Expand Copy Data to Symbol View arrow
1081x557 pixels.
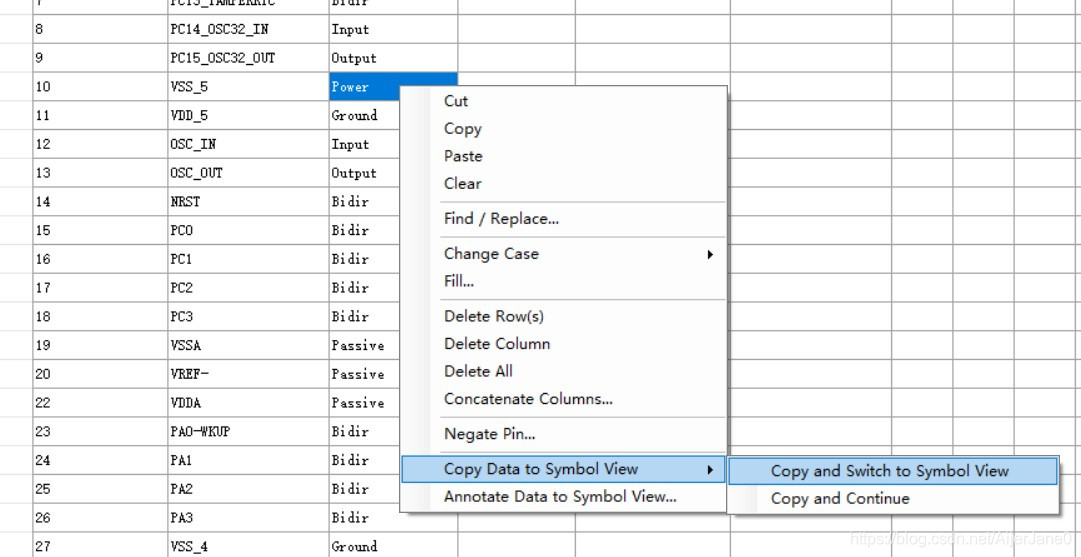coord(710,469)
